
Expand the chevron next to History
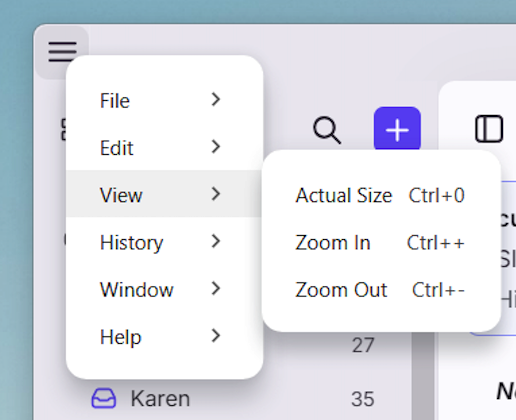click(x=216, y=241)
